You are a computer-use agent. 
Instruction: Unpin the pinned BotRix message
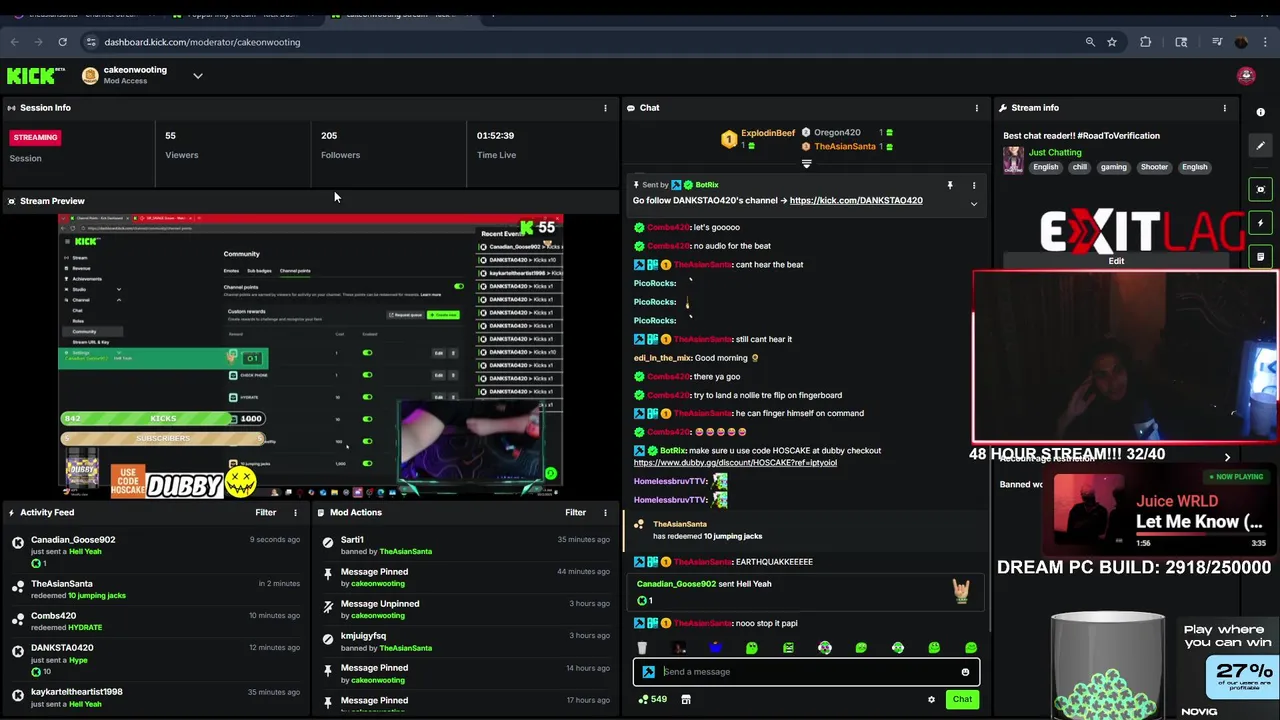pos(950,186)
